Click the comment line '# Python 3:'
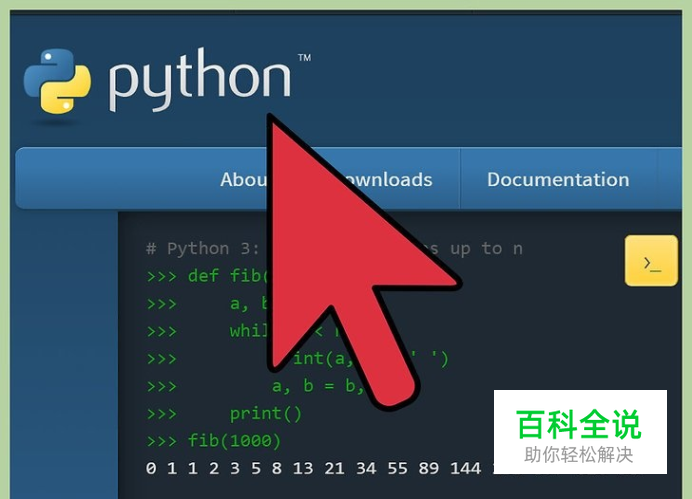 (203, 248)
